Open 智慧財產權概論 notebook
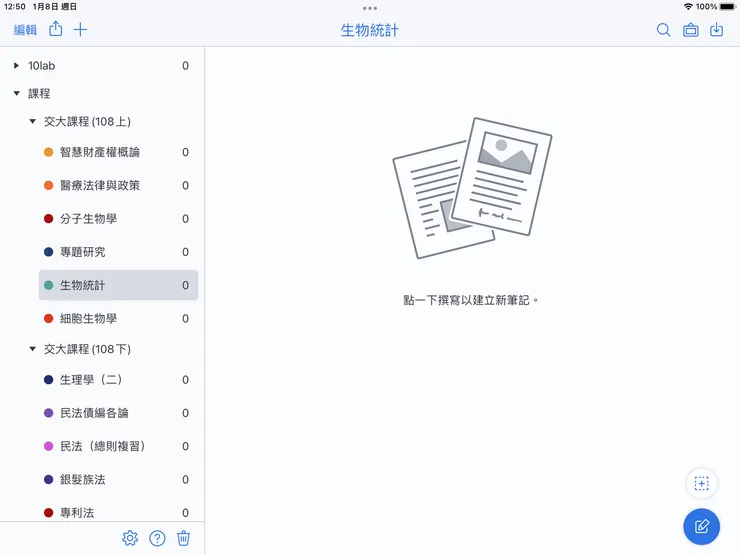The image size is (740, 555). pos(118,152)
